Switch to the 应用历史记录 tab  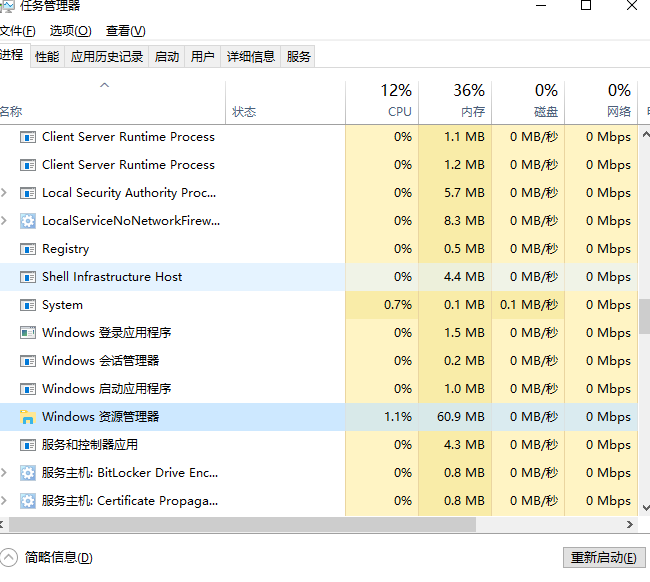point(107,56)
